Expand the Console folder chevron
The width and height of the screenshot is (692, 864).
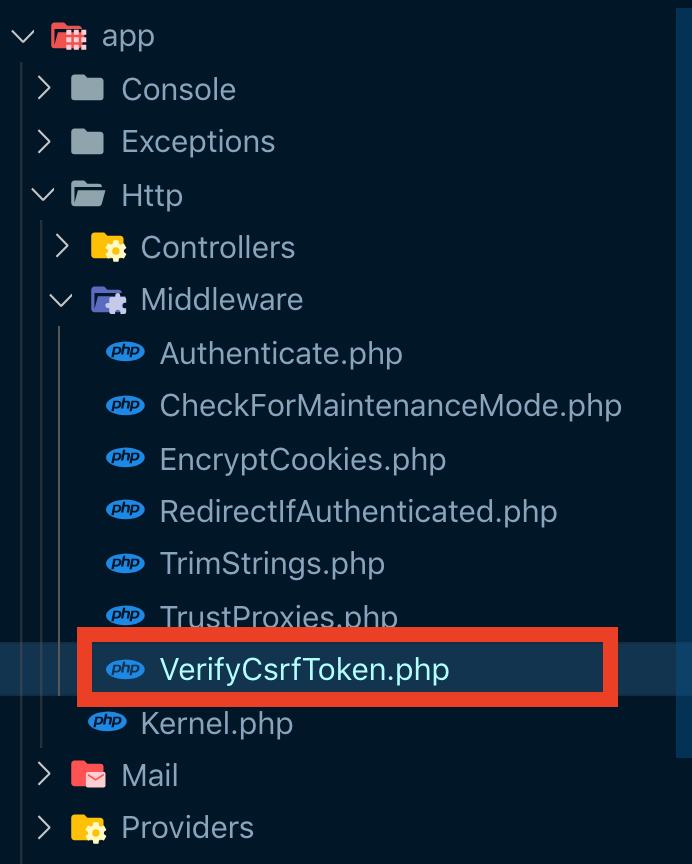(43, 89)
